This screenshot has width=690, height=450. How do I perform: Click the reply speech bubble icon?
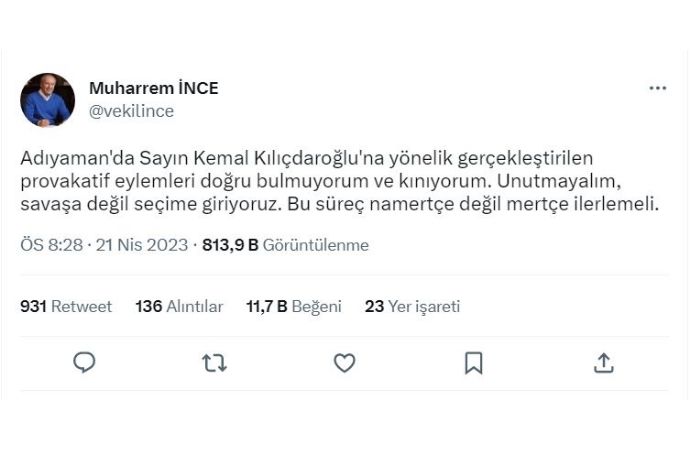click(85, 362)
